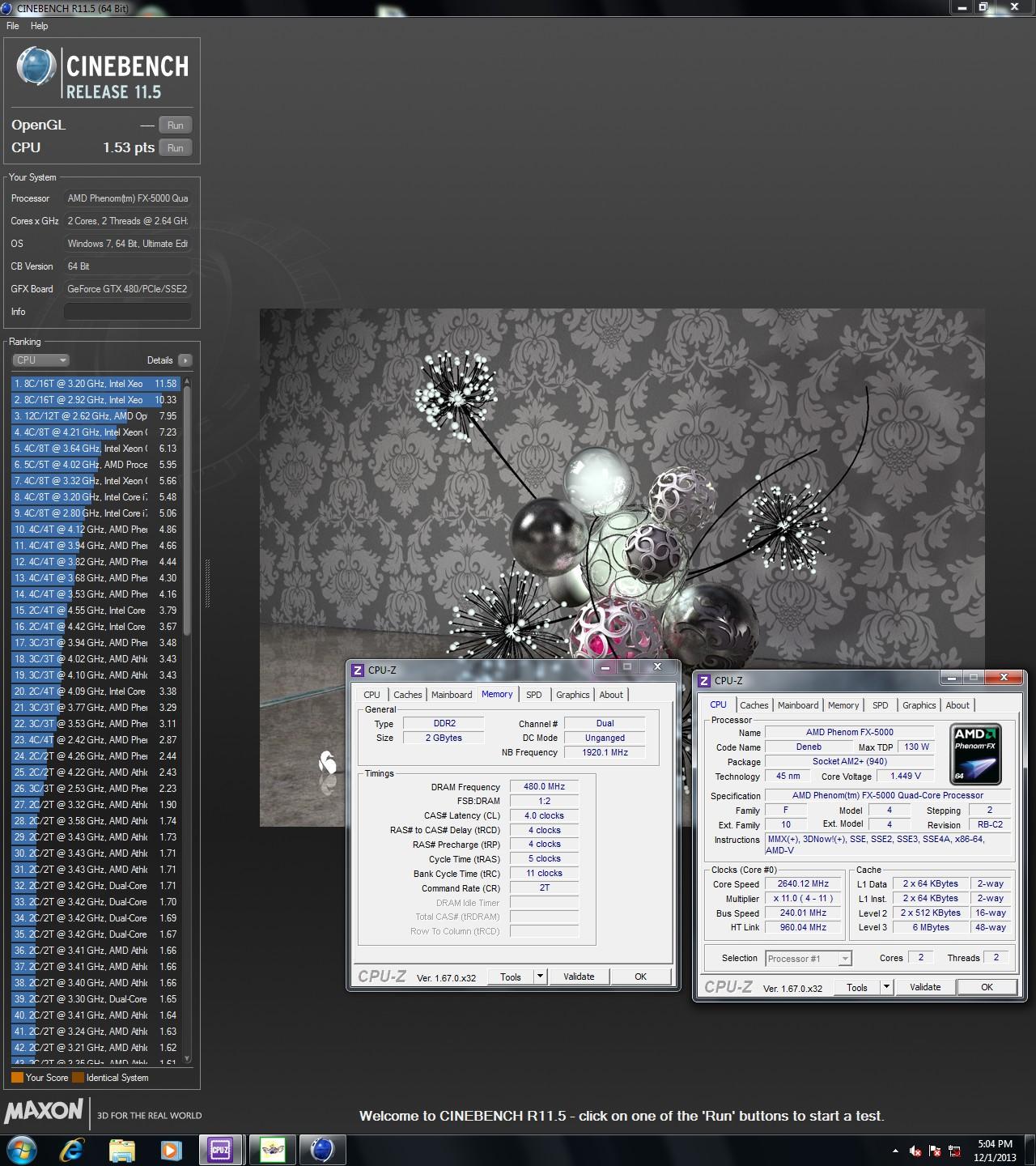Image resolution: width=1036 pixels, height=1166 pixels.
Task: Open Mainboard tab in Memory CPU-Z window
Action: [452, 695]
